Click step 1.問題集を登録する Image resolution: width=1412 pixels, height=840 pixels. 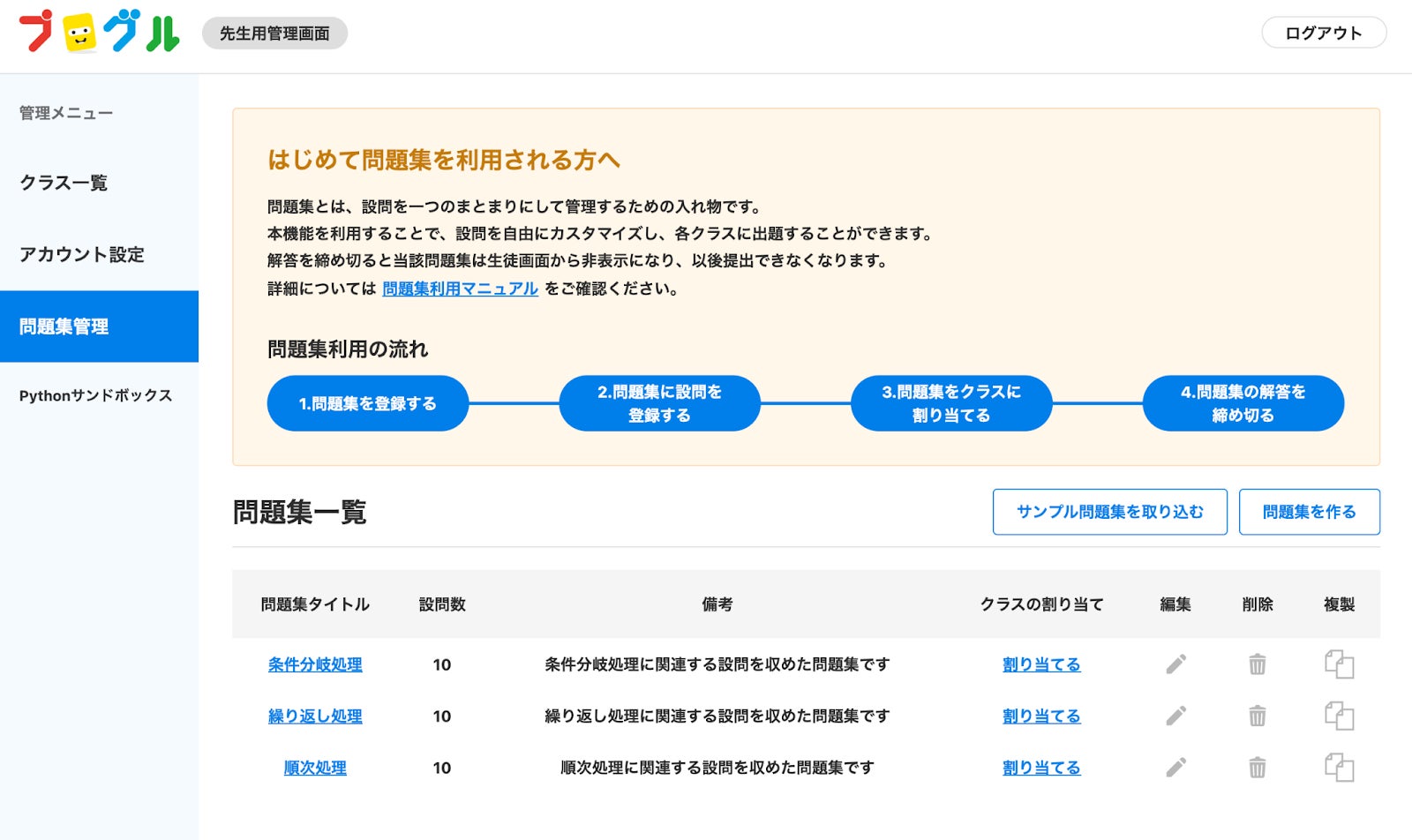click(x=368, y=403)
